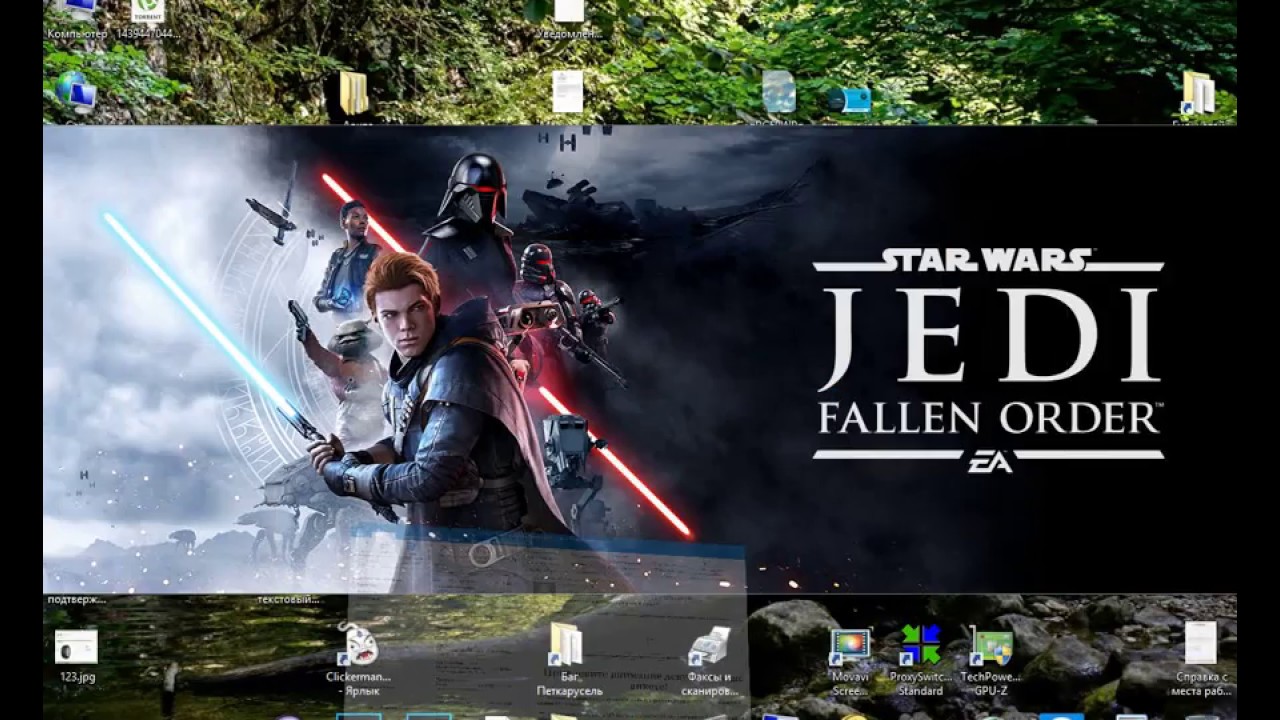The width and height of the screenshot is (1280, 720).
Task: Select the Star Wars Jedi Fallen Order image
Action: 640,360
